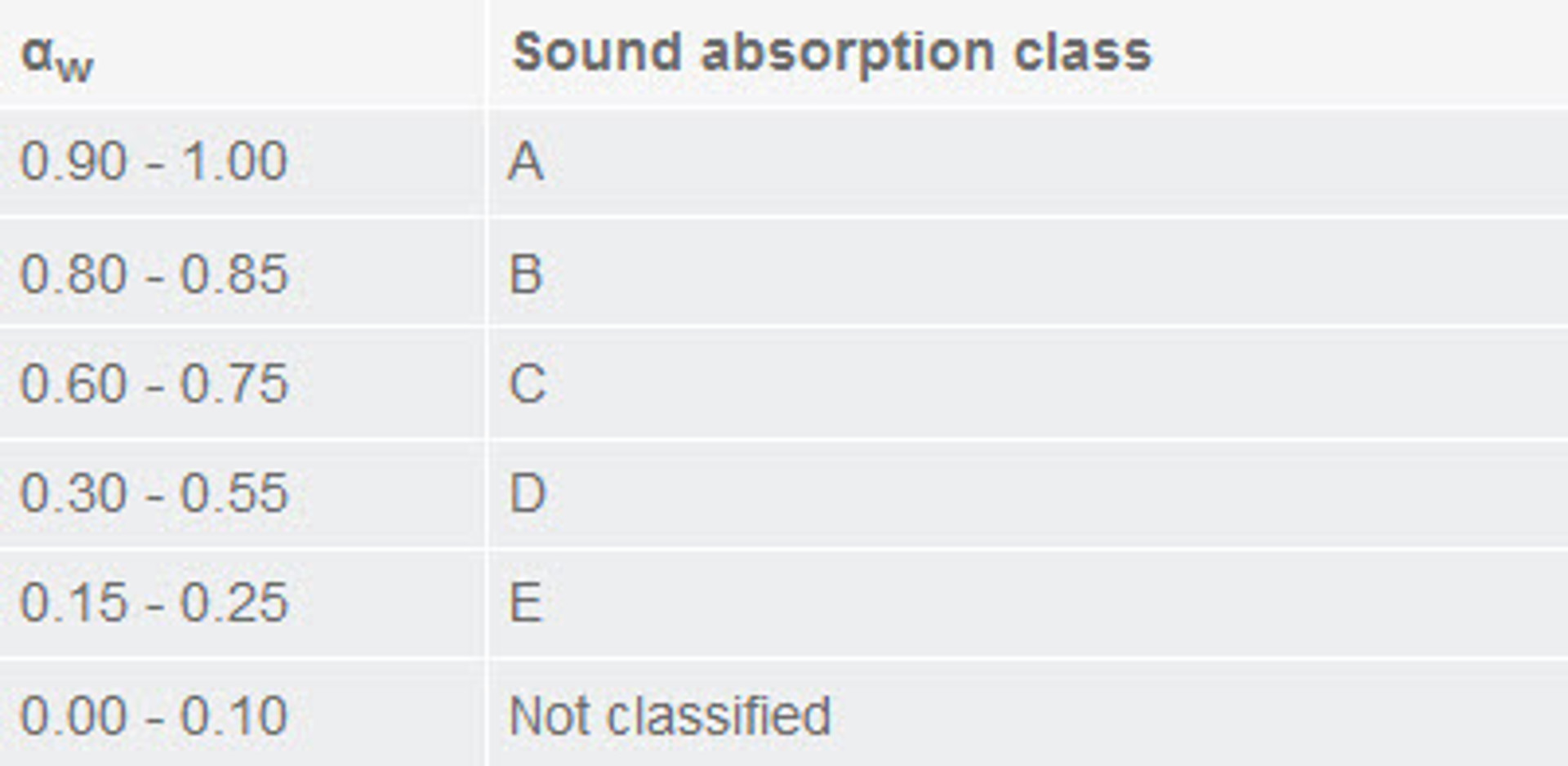Click the 0.80 - 0.85 value cell
This screenshot has height=766, width=1568.
pyautogui.click(x=154, y=274)
